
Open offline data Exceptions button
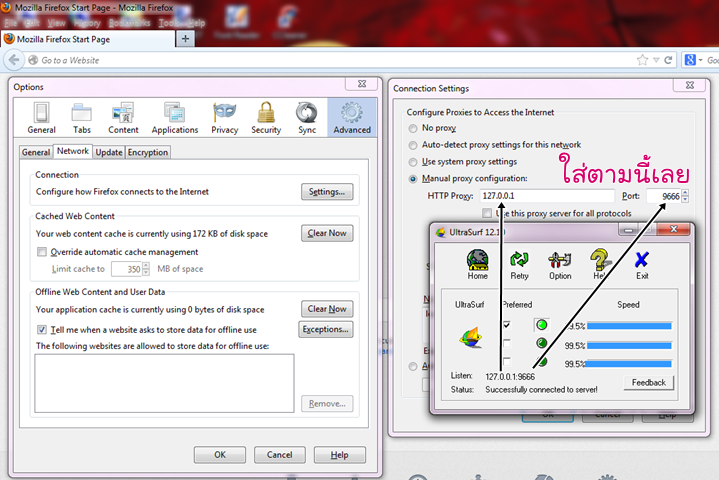click(x=326, y=329)
